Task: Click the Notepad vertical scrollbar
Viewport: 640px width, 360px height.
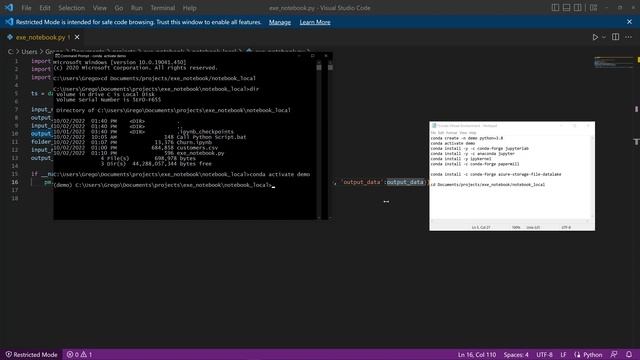Action: 593,177
